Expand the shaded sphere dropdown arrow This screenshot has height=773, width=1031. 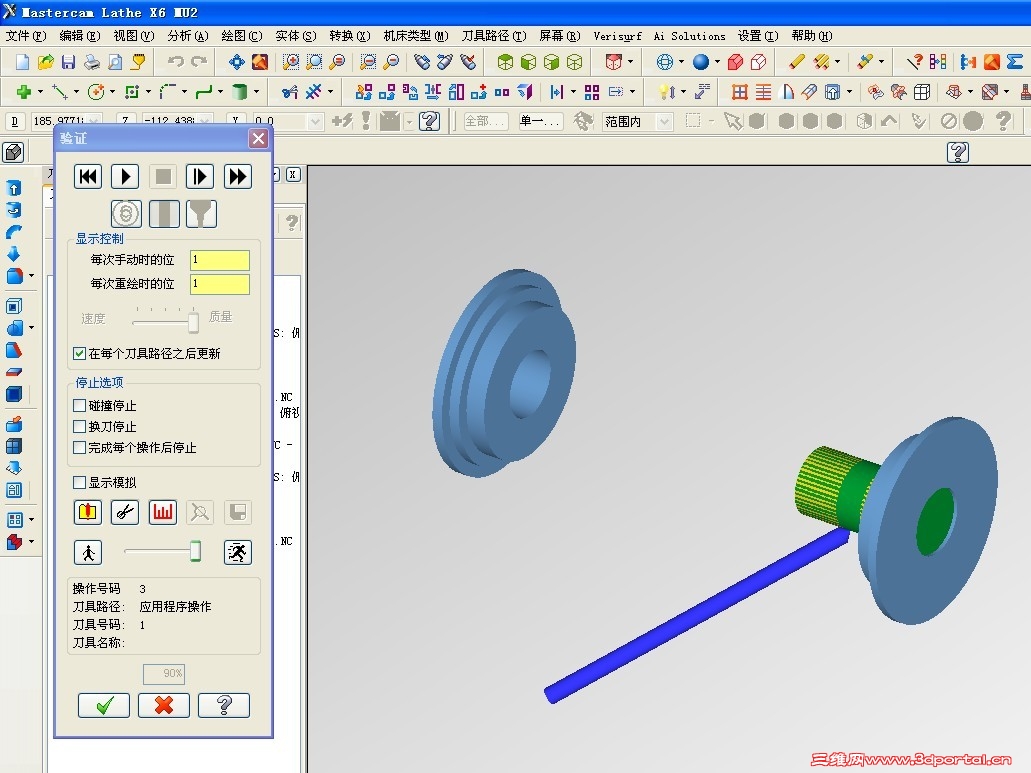tap(717, 62)
